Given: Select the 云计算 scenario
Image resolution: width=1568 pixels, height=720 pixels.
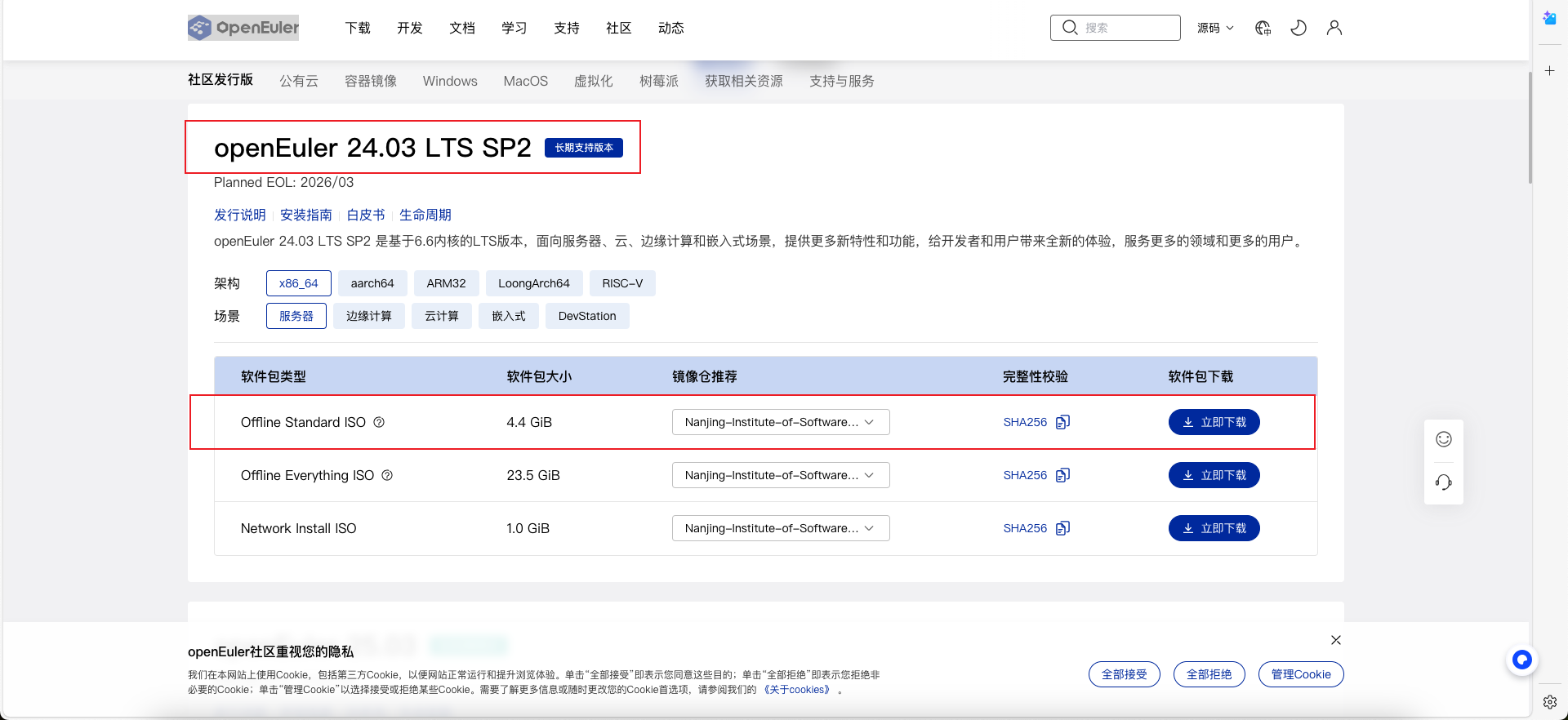Looking at the screenshot, I should 442,316.
